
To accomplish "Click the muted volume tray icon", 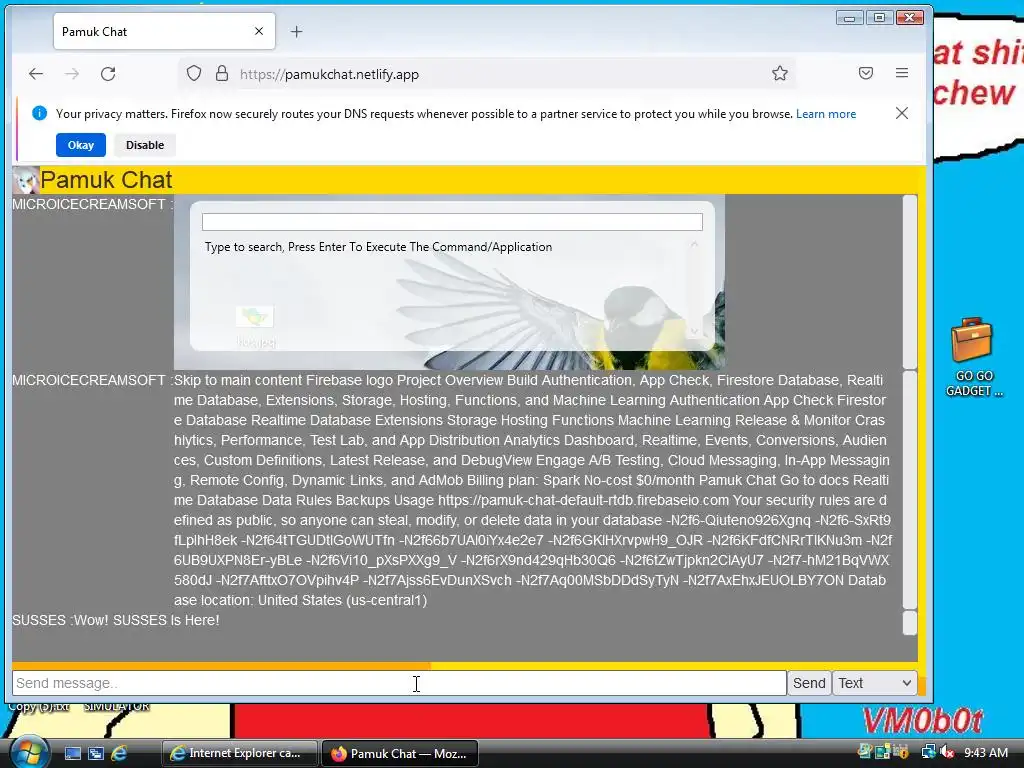I will (x=947, y=752).
